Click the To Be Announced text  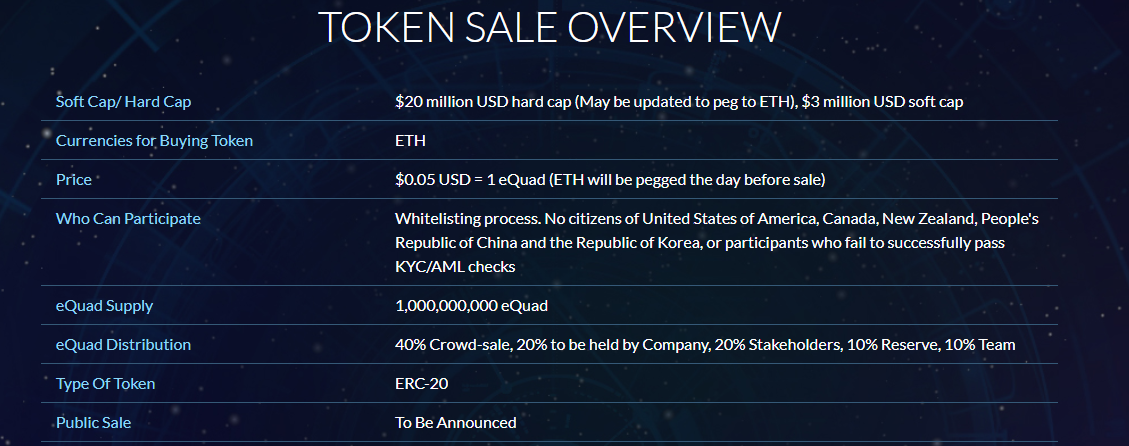[x=456, y=422]
